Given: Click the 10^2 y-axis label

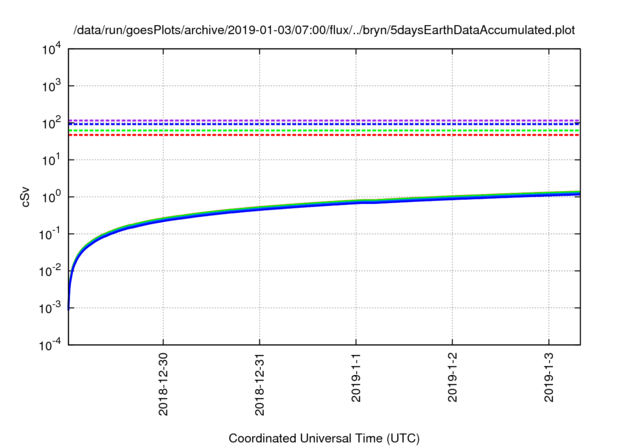Looking at the screenshot, I should tap(52, 123).
